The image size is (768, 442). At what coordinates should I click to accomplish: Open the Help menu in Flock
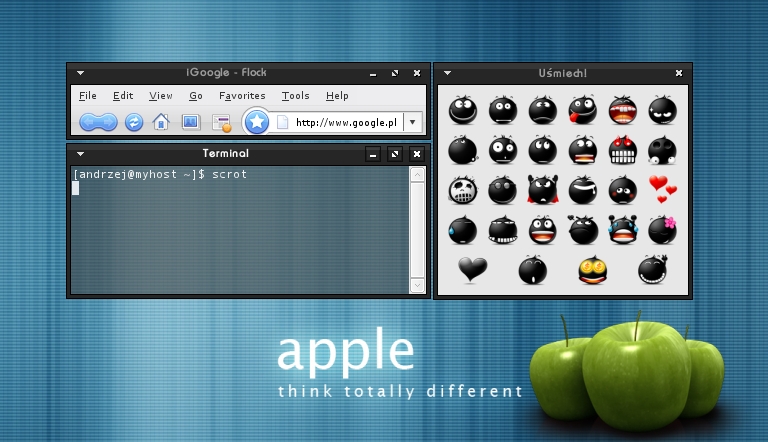click(x=337, y=96)
